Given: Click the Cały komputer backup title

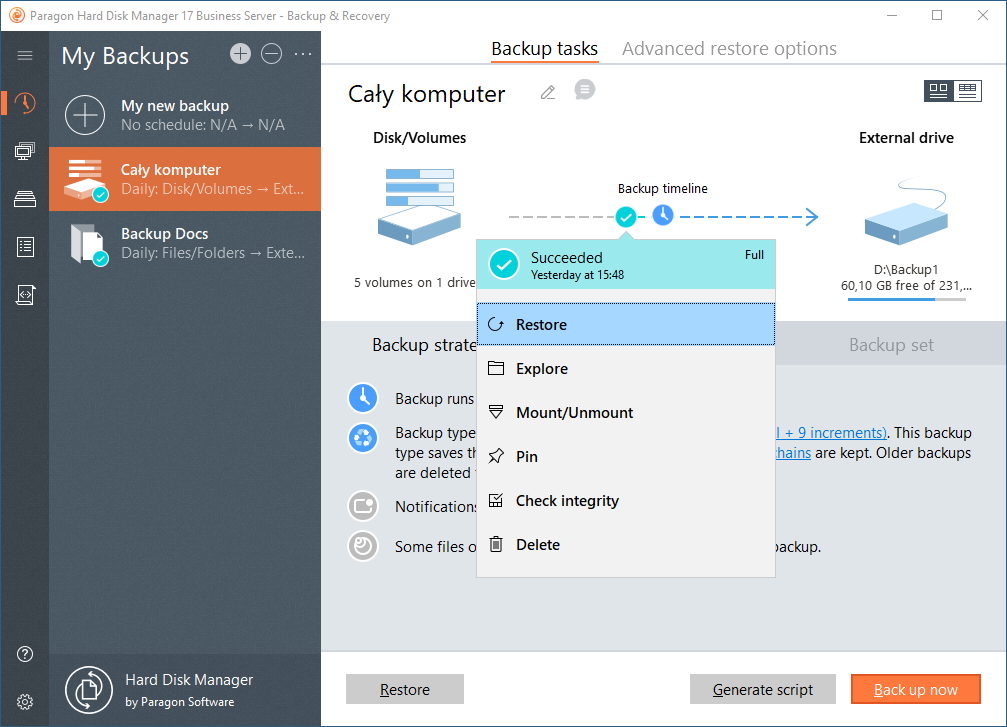Looking at the screenshot, I should [x=426, y=94].
